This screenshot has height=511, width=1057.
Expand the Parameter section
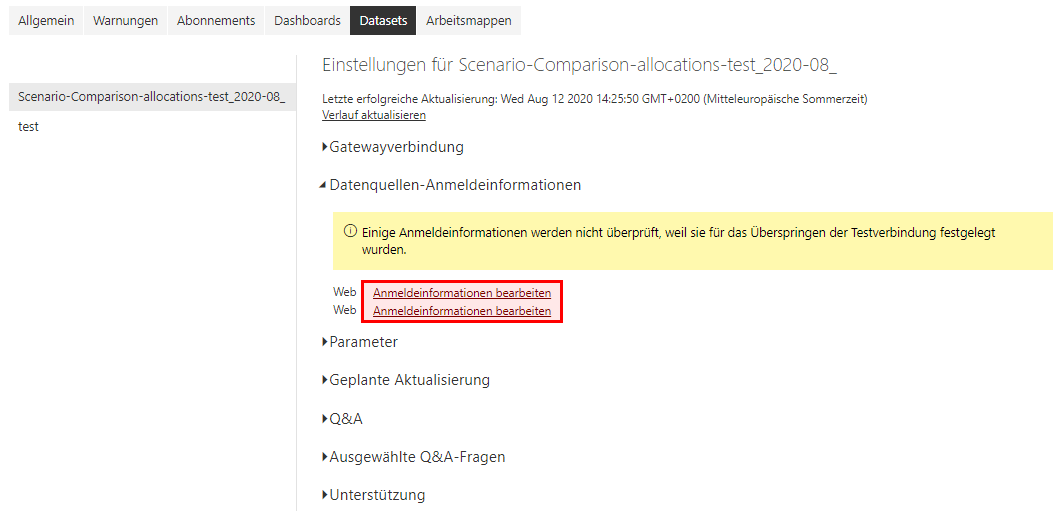pos(360,342)
